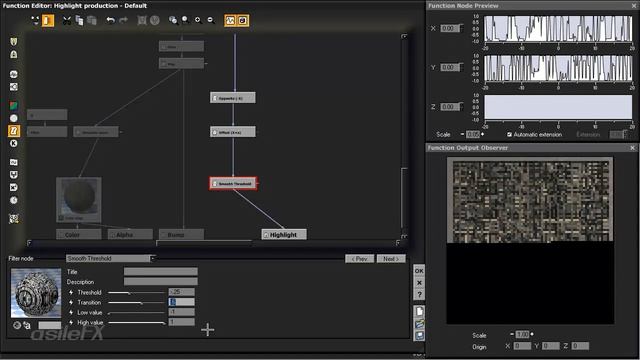Toggle the Transition lightning connect icon
The width and height of the screenshot is (640, 360).
[x=71, y=302]
